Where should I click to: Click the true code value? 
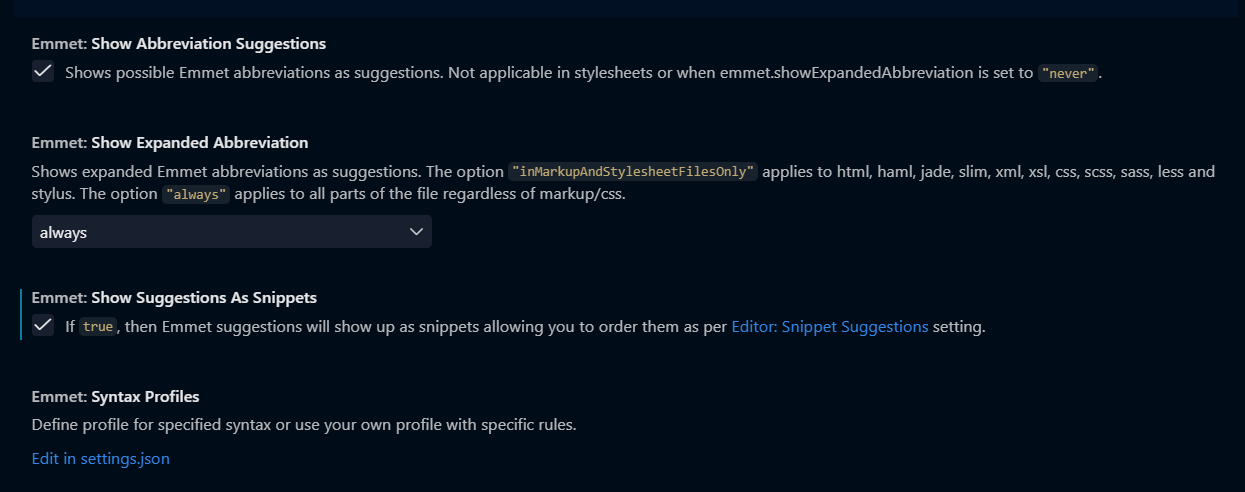pyautogui.click(x=98, y=326)
